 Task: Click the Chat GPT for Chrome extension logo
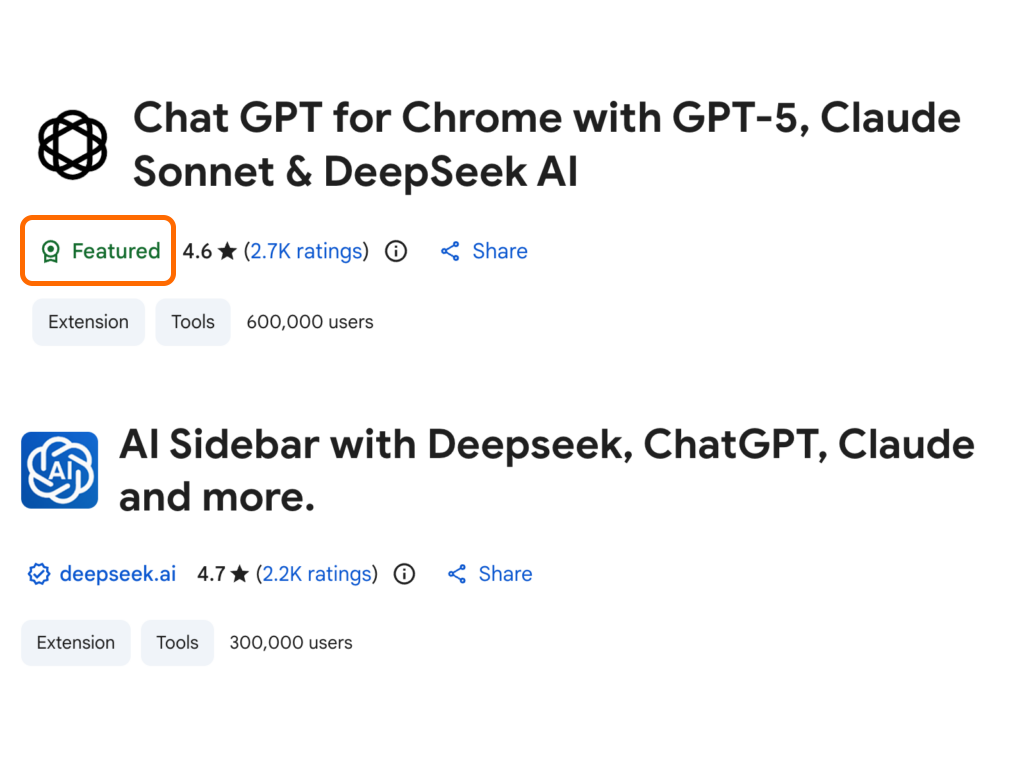click(71, 143)
